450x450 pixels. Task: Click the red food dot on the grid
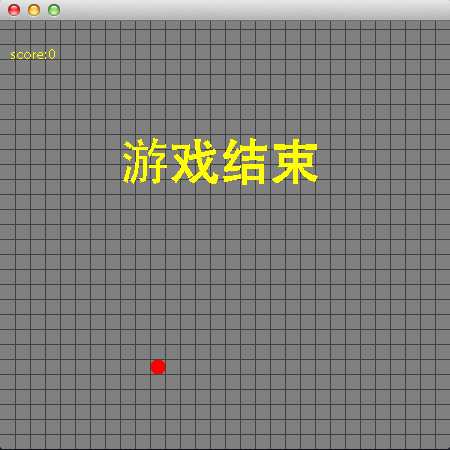pyautogui.click(x=158, y=367)
